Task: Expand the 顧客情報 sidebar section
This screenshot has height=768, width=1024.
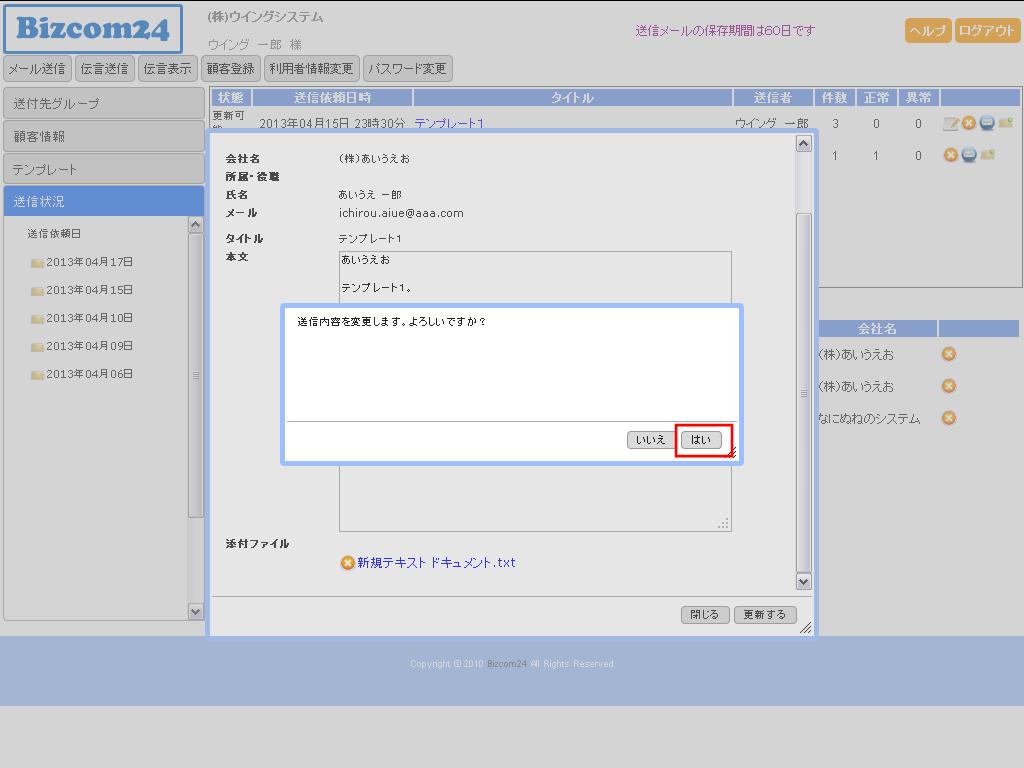Action: click(103, 136)
